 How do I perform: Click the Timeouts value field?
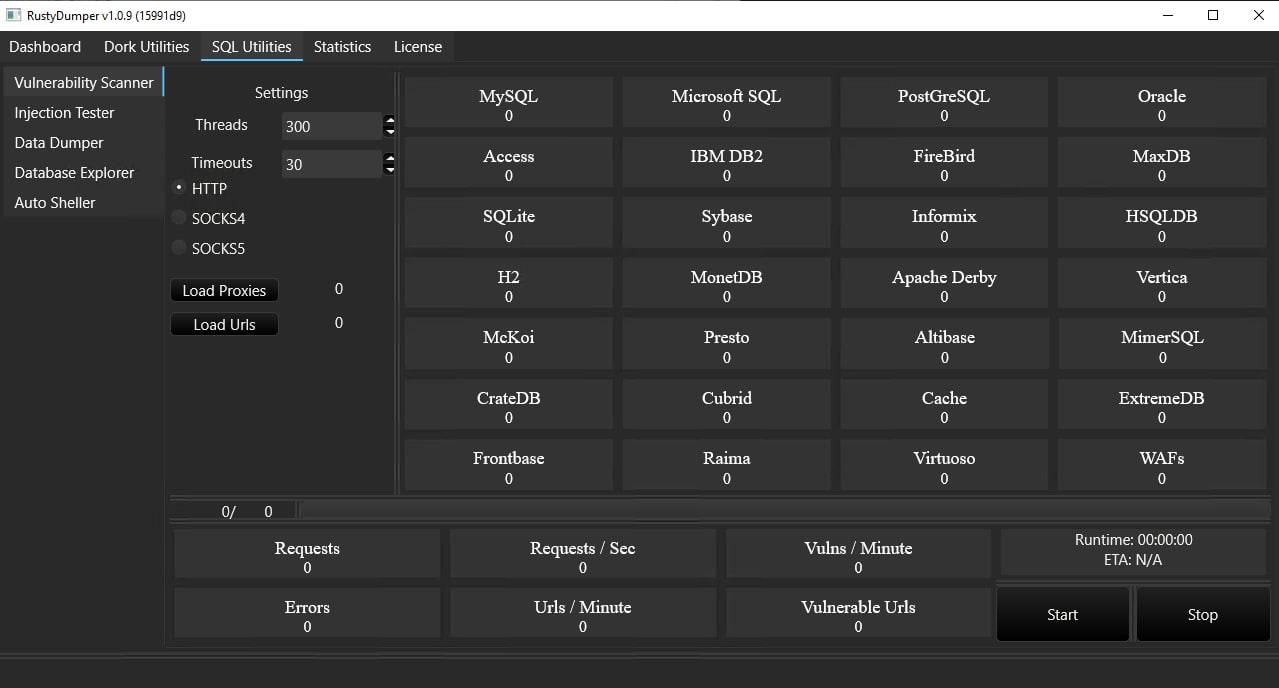(x=331, y=164)
